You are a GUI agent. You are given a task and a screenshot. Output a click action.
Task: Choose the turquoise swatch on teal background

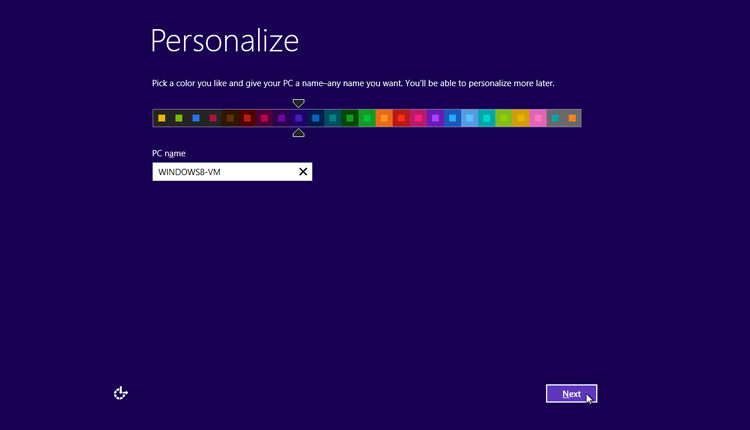tap(487, 118)
